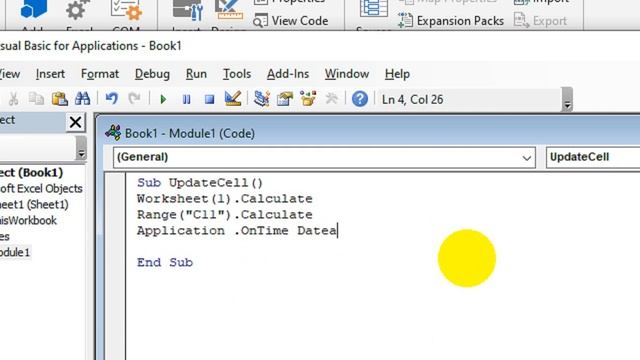Click the Toolbox icon in VBA toolbar
Viewport: 640px width, 360px height.
(x=331, y=99)
